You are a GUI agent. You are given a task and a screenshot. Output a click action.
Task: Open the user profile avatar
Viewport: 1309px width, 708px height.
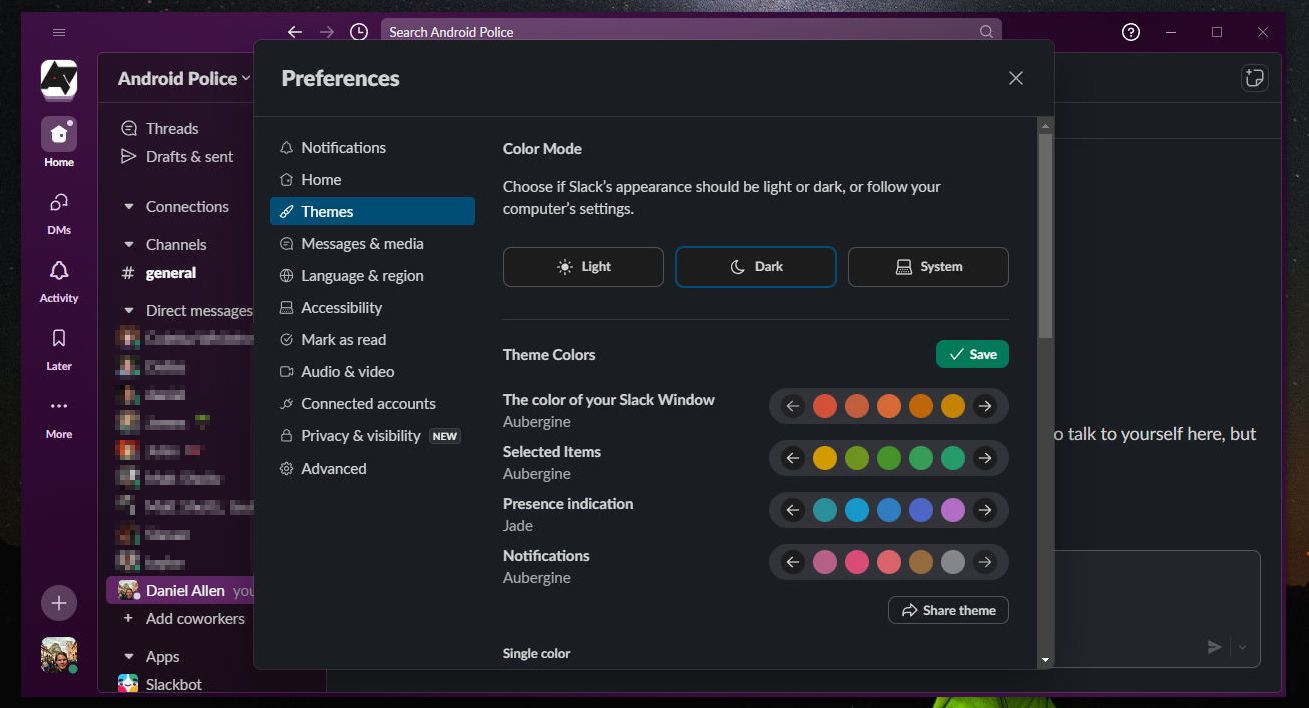point(59,655)
